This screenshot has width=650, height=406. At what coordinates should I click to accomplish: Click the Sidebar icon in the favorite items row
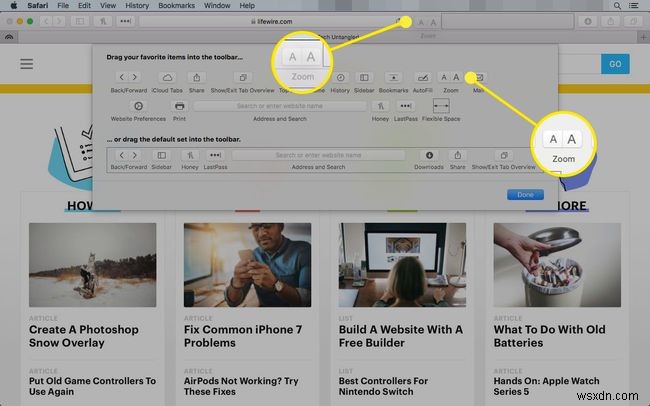click(364, 78)
